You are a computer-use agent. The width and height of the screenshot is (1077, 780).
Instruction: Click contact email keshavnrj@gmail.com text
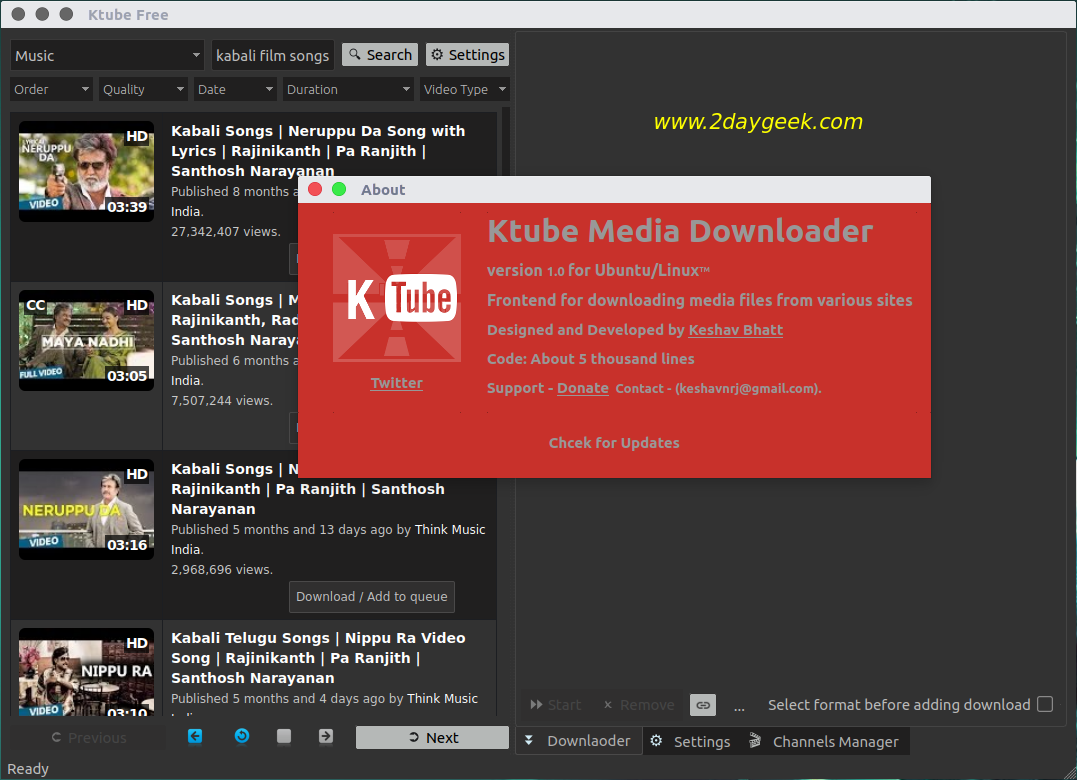pyautogui.click(x=747, y=389)
